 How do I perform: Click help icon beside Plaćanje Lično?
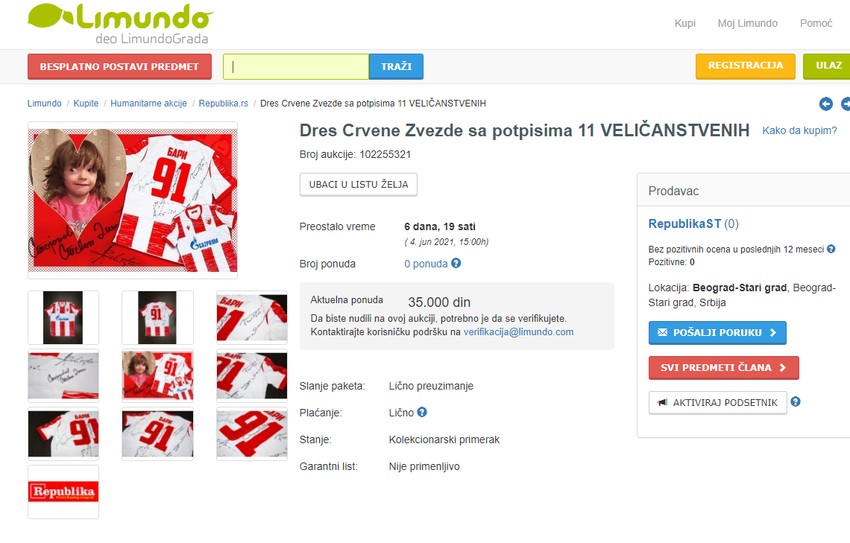[x=422, y=412]
